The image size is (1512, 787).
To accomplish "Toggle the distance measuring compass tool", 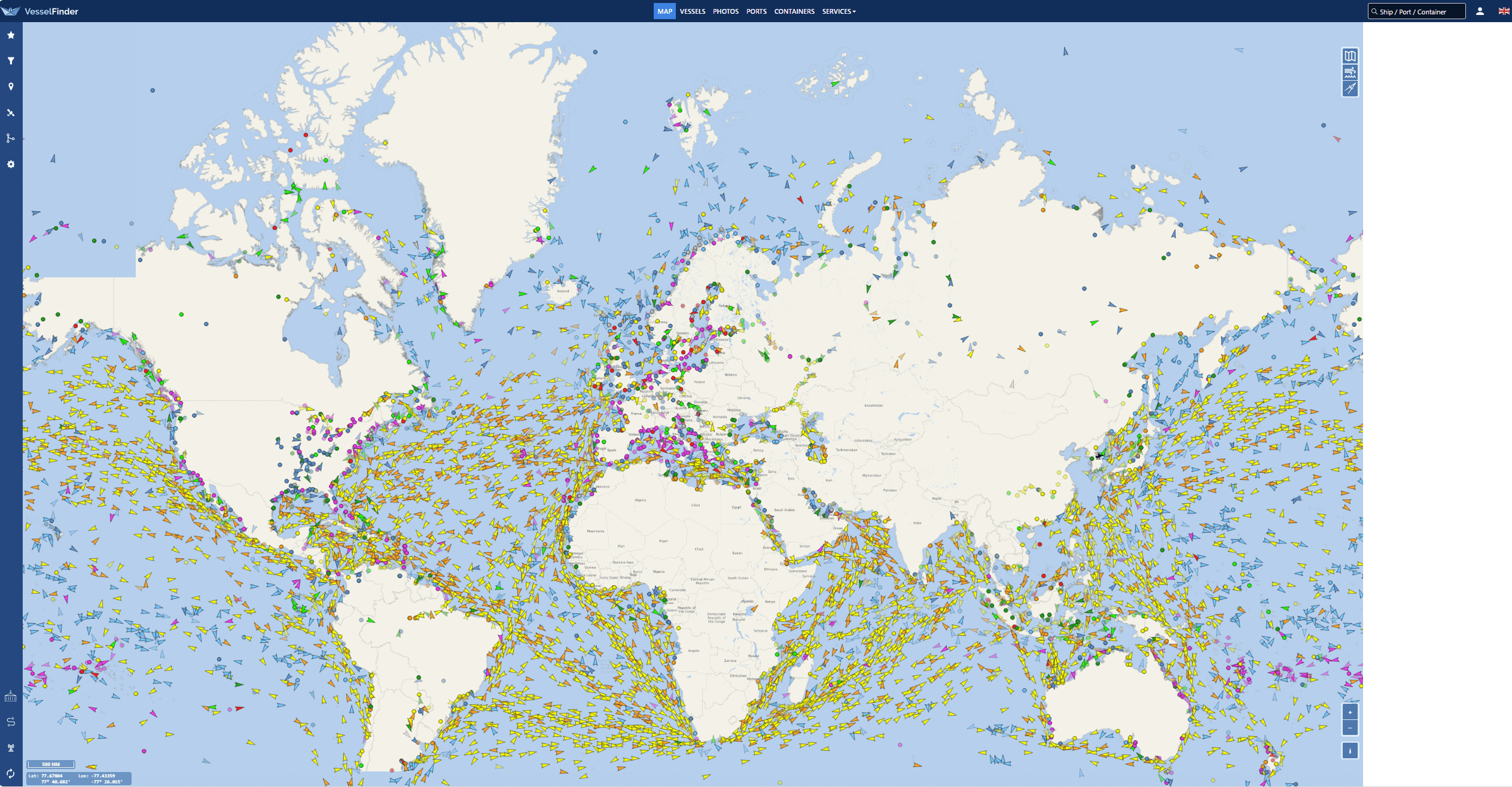I will coord(1350,89).
